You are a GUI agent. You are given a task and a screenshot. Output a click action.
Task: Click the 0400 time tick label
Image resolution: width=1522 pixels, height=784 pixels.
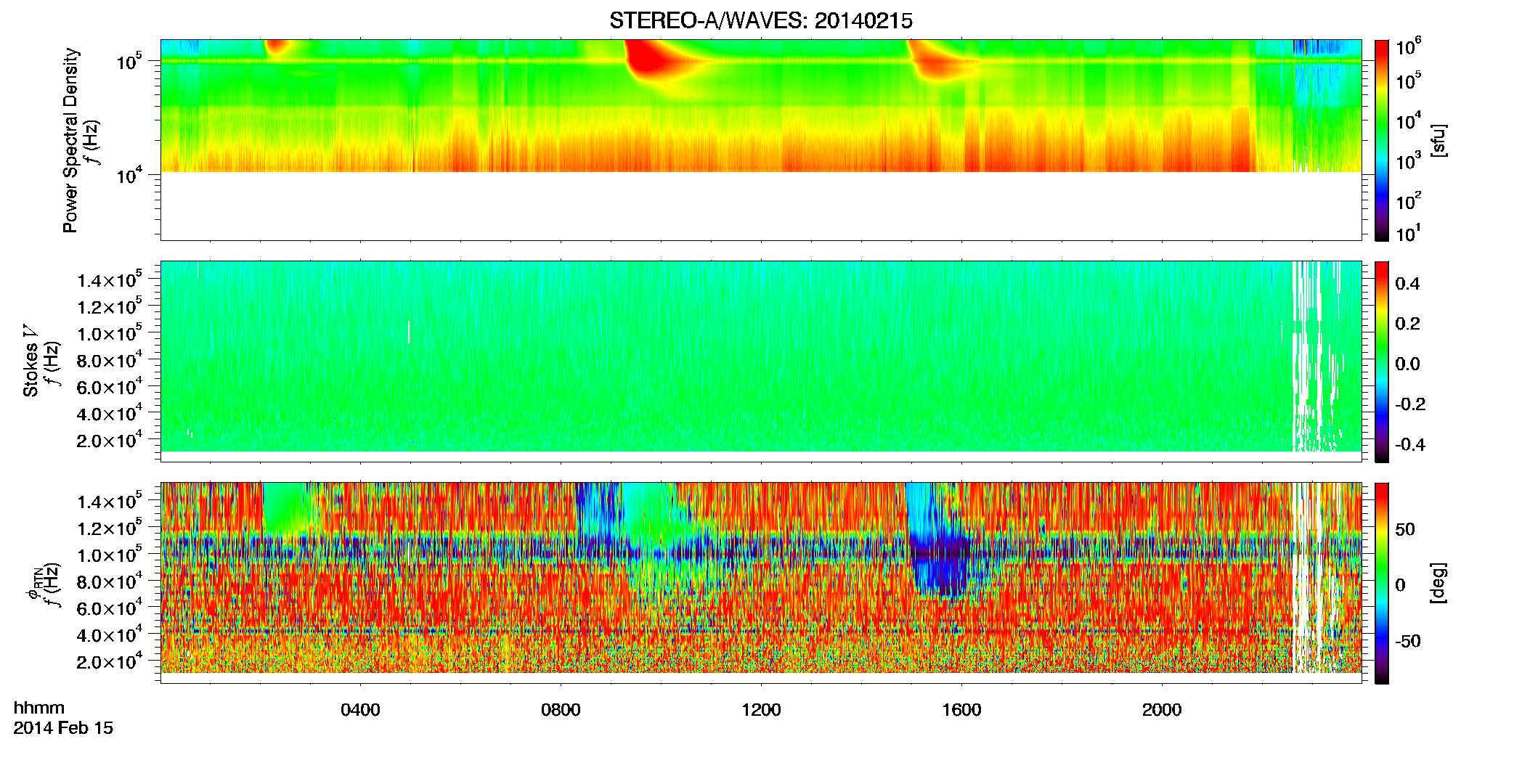tap(360, 710)
